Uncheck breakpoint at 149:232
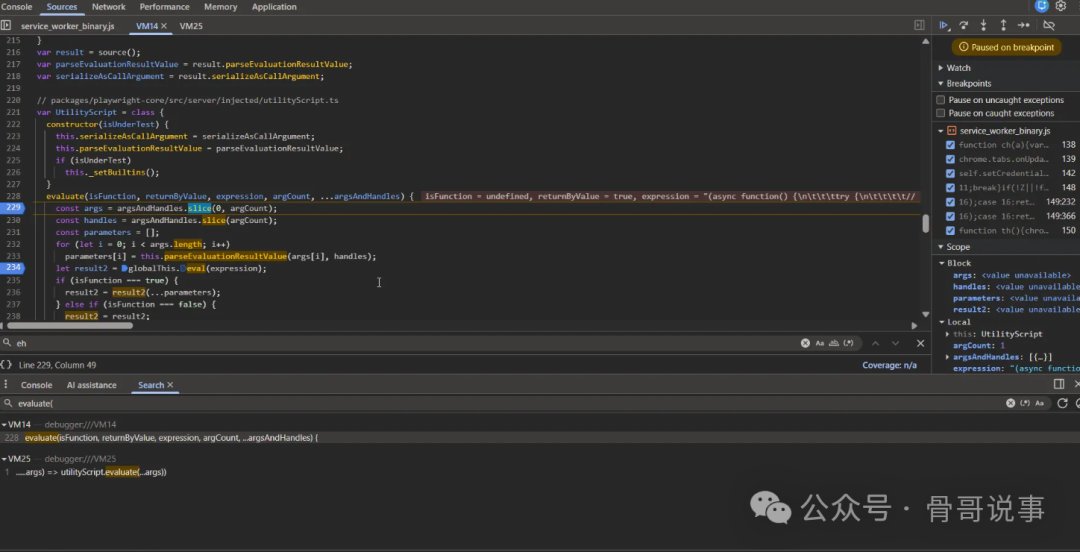This screenshot has height=552, width=1080. click(x=951, y=202)
